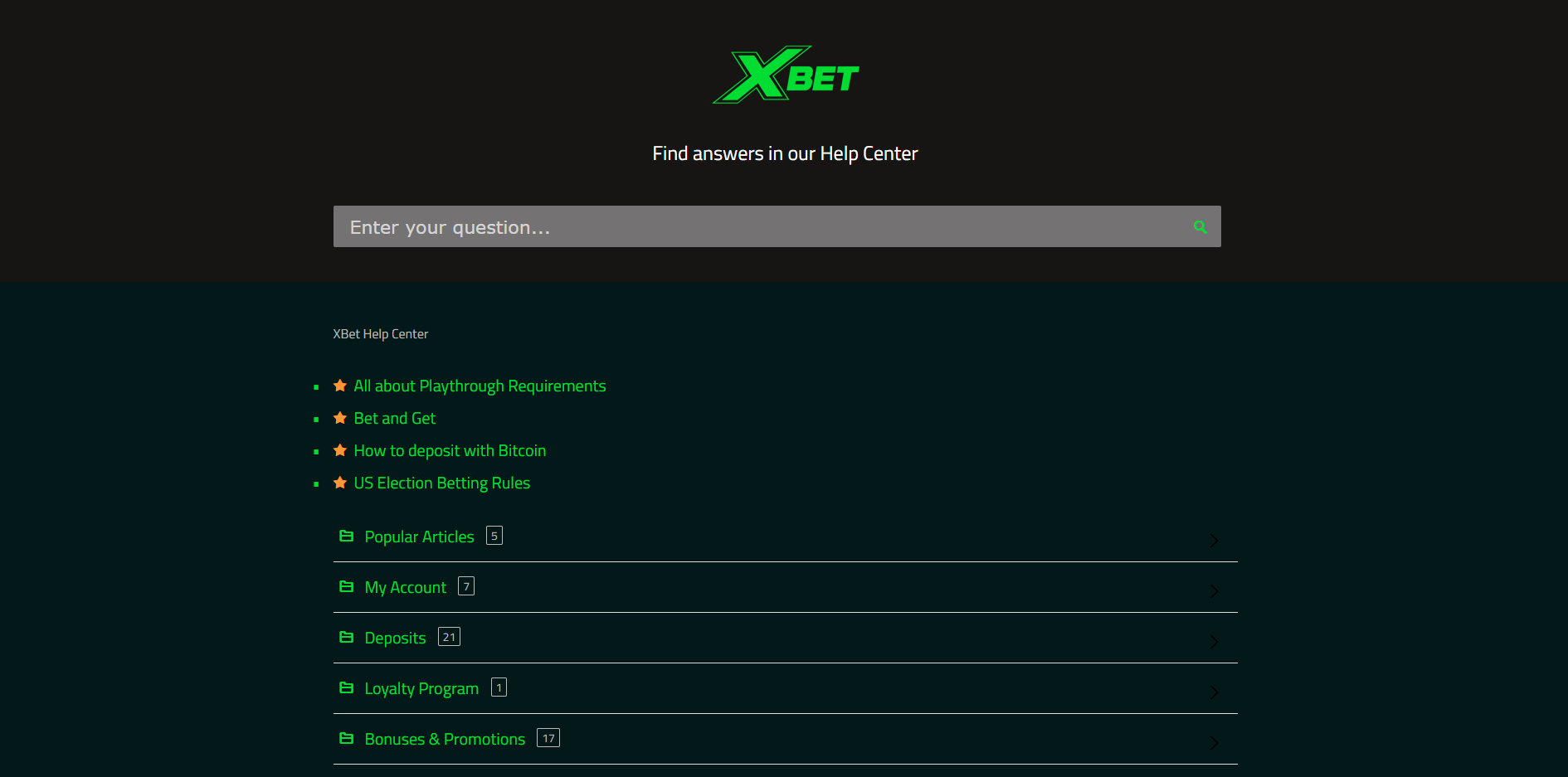Expand Loyalty Program using its chevron

1214,692
